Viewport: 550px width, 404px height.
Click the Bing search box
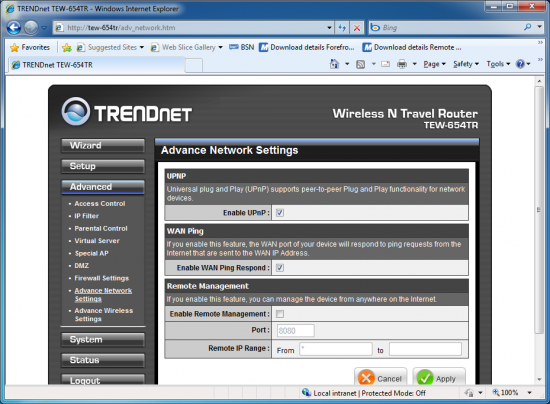445,27
